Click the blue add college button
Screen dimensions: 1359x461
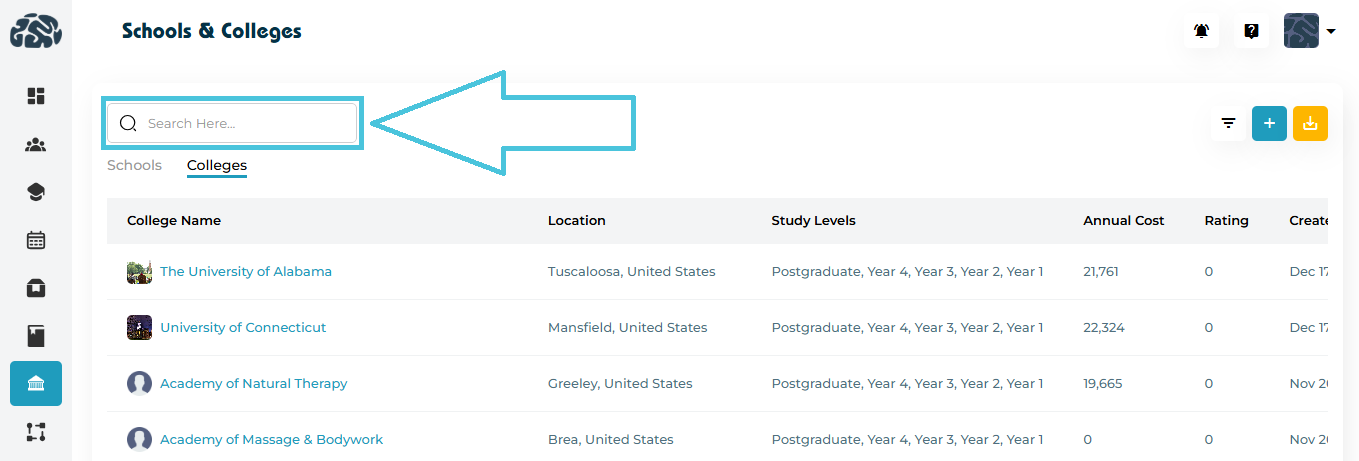click(x=1269, y=123)
